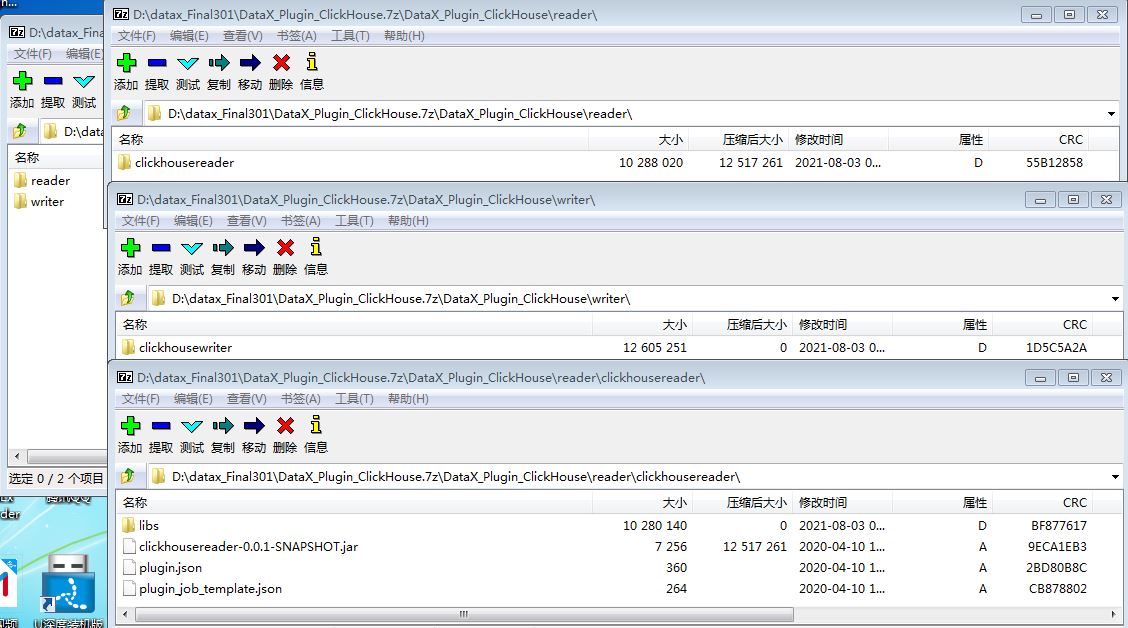Click CRC value 2BD80B8C of plugin.json
Screen dimensions: 1128x628
pos(1056,568)
